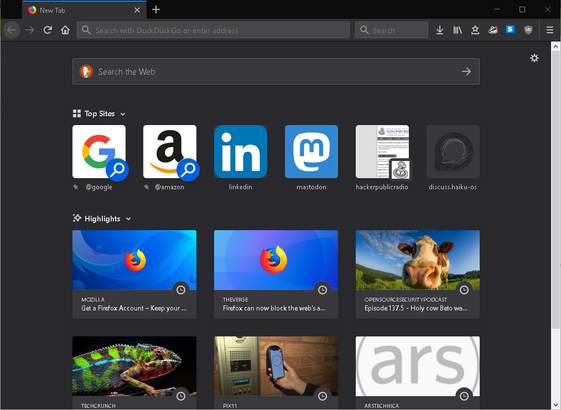Go to the Firefox home page icon
The height and width of the screenshot is (410, 561).
pos(65,30)
